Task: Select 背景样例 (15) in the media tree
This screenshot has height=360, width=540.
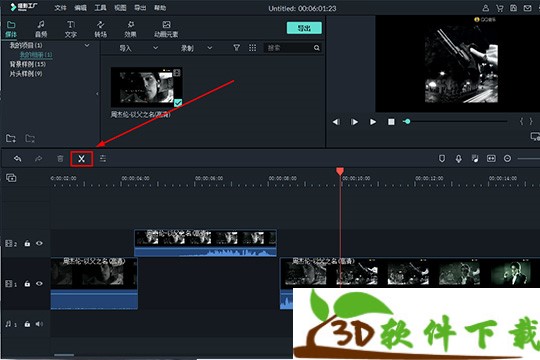Action: pos(28,64)
